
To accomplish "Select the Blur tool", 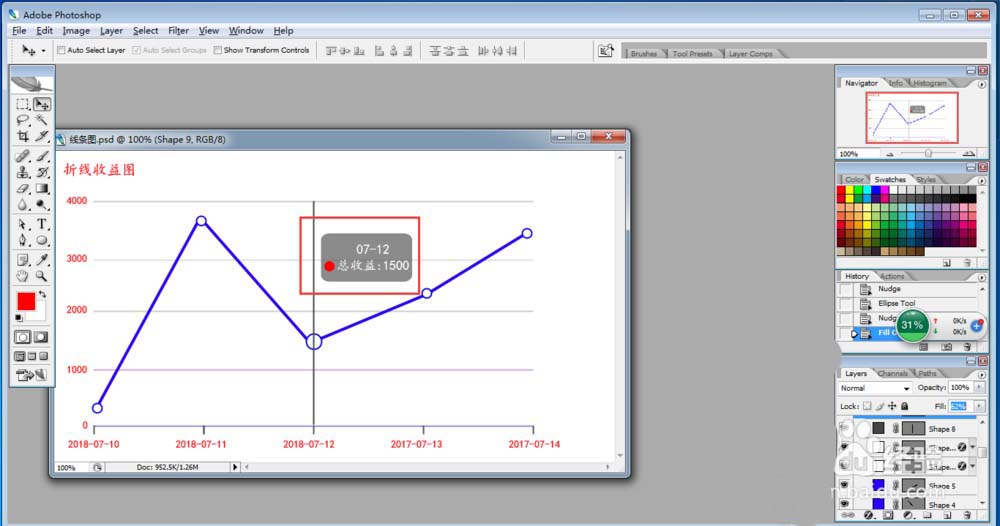I will [x=22, y=205].
